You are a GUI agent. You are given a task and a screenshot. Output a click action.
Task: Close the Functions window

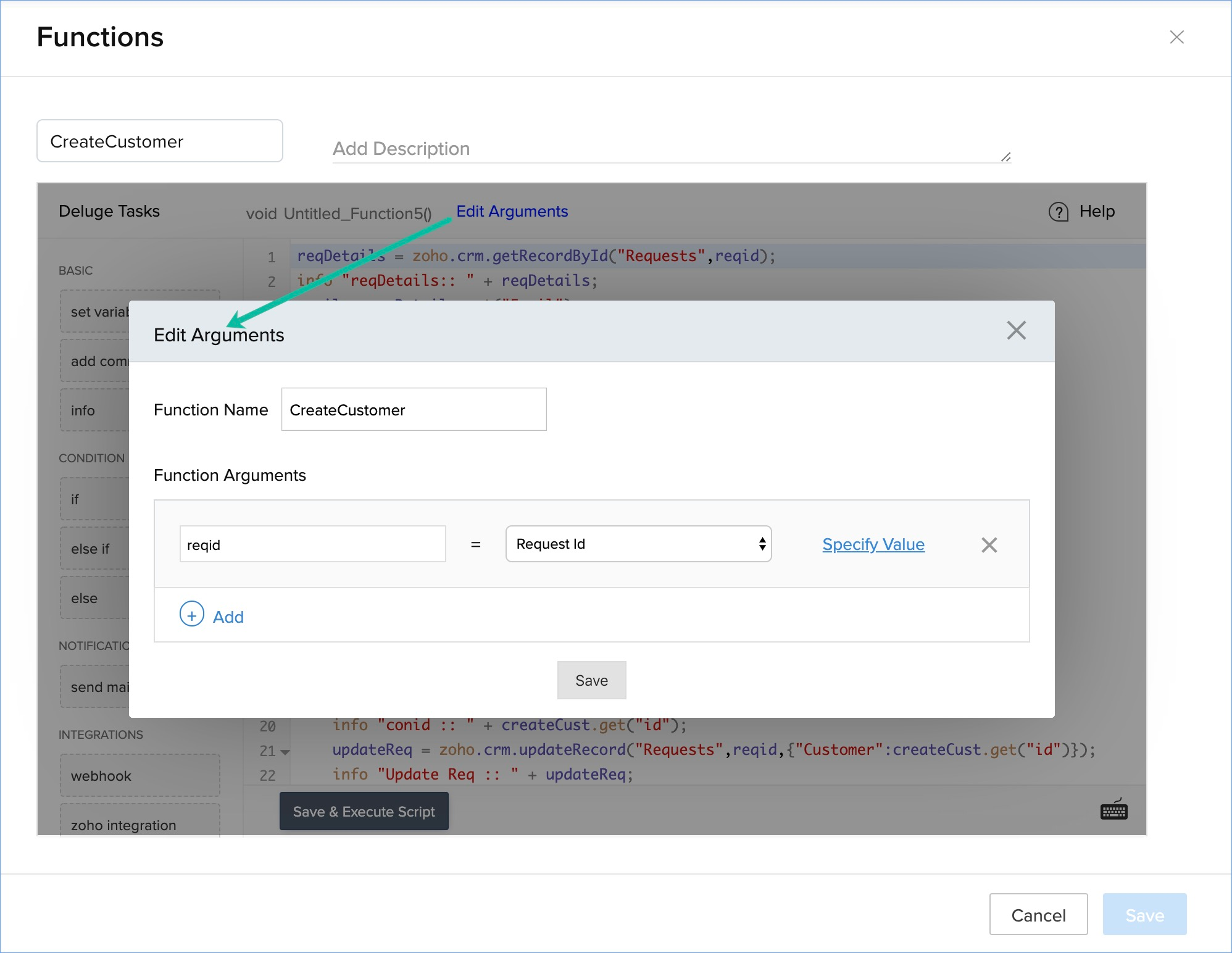tap(1176, 37)
